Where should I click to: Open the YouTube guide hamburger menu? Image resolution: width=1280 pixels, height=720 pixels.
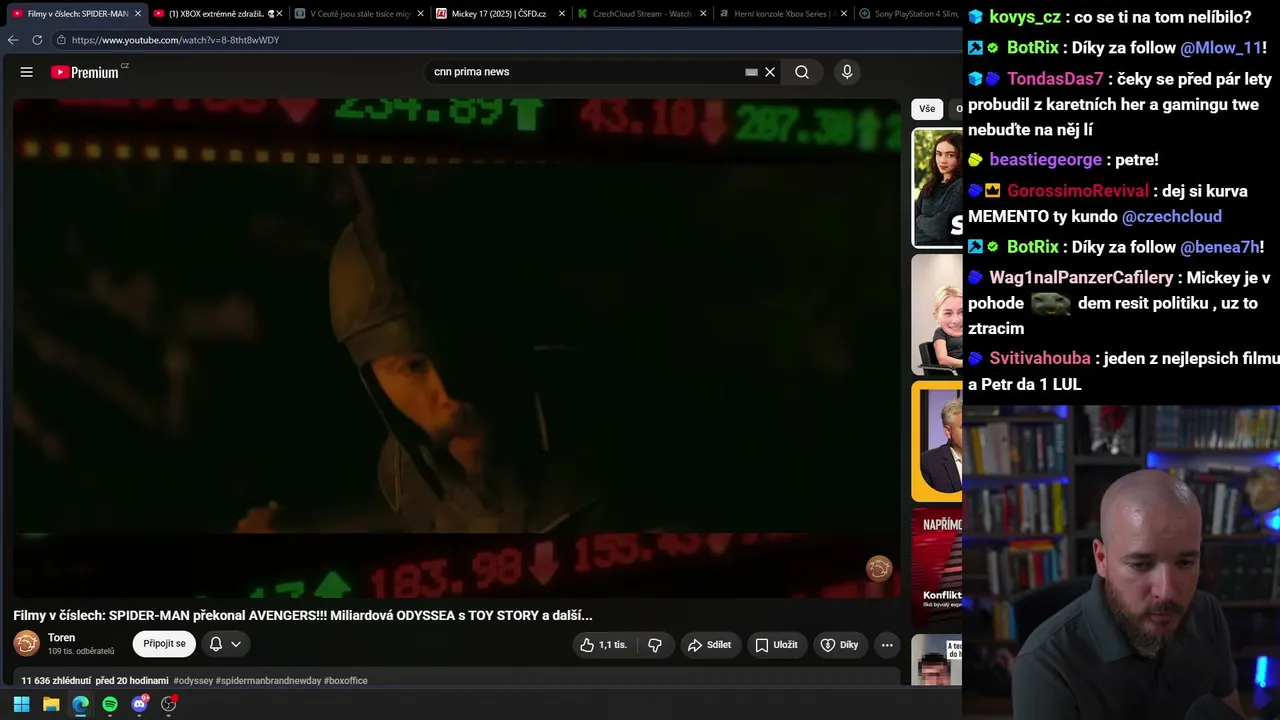pyautogui.click(x=27, y=72)
